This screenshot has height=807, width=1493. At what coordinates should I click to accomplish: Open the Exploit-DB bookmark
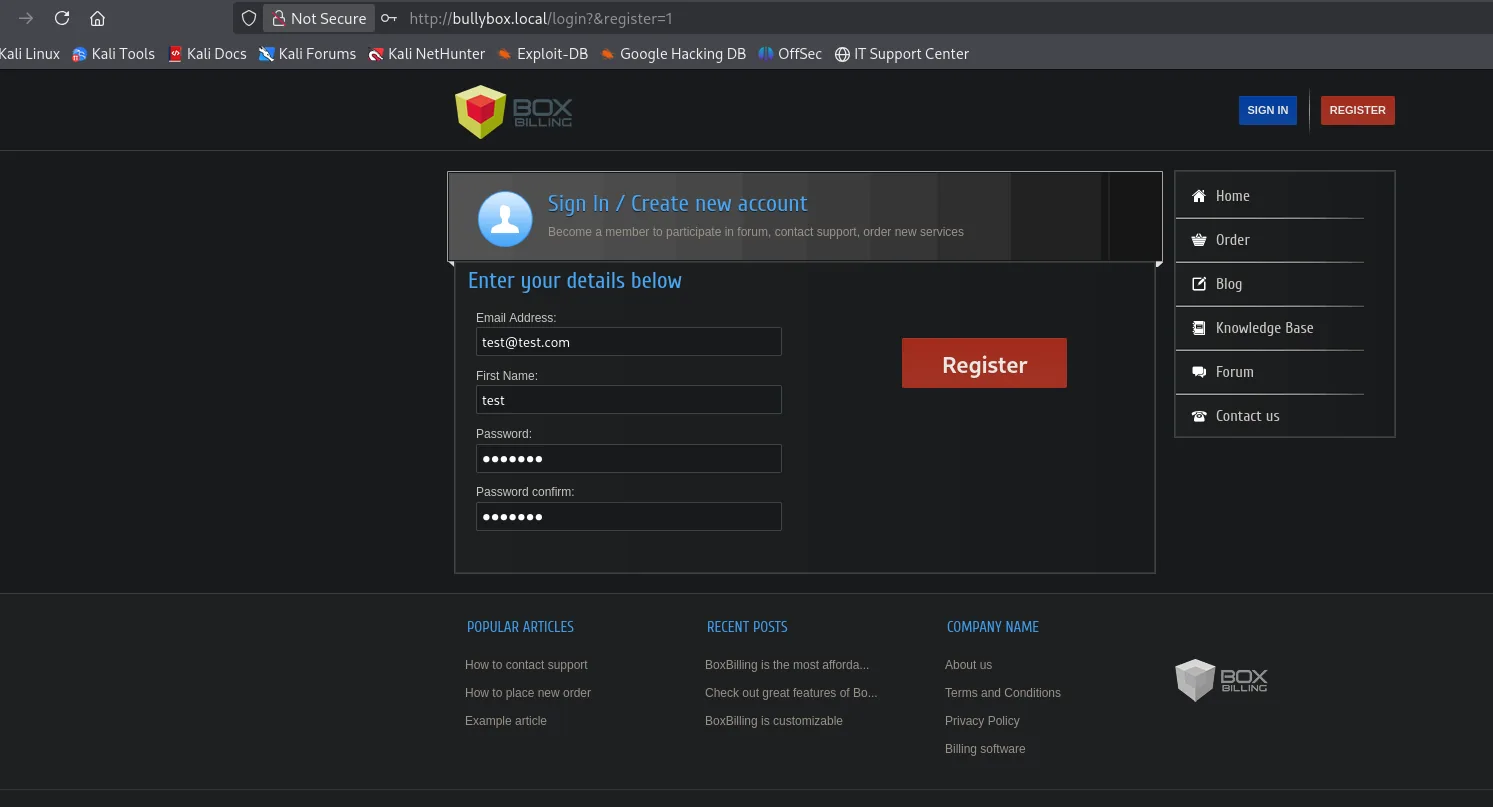coord(542,54)
